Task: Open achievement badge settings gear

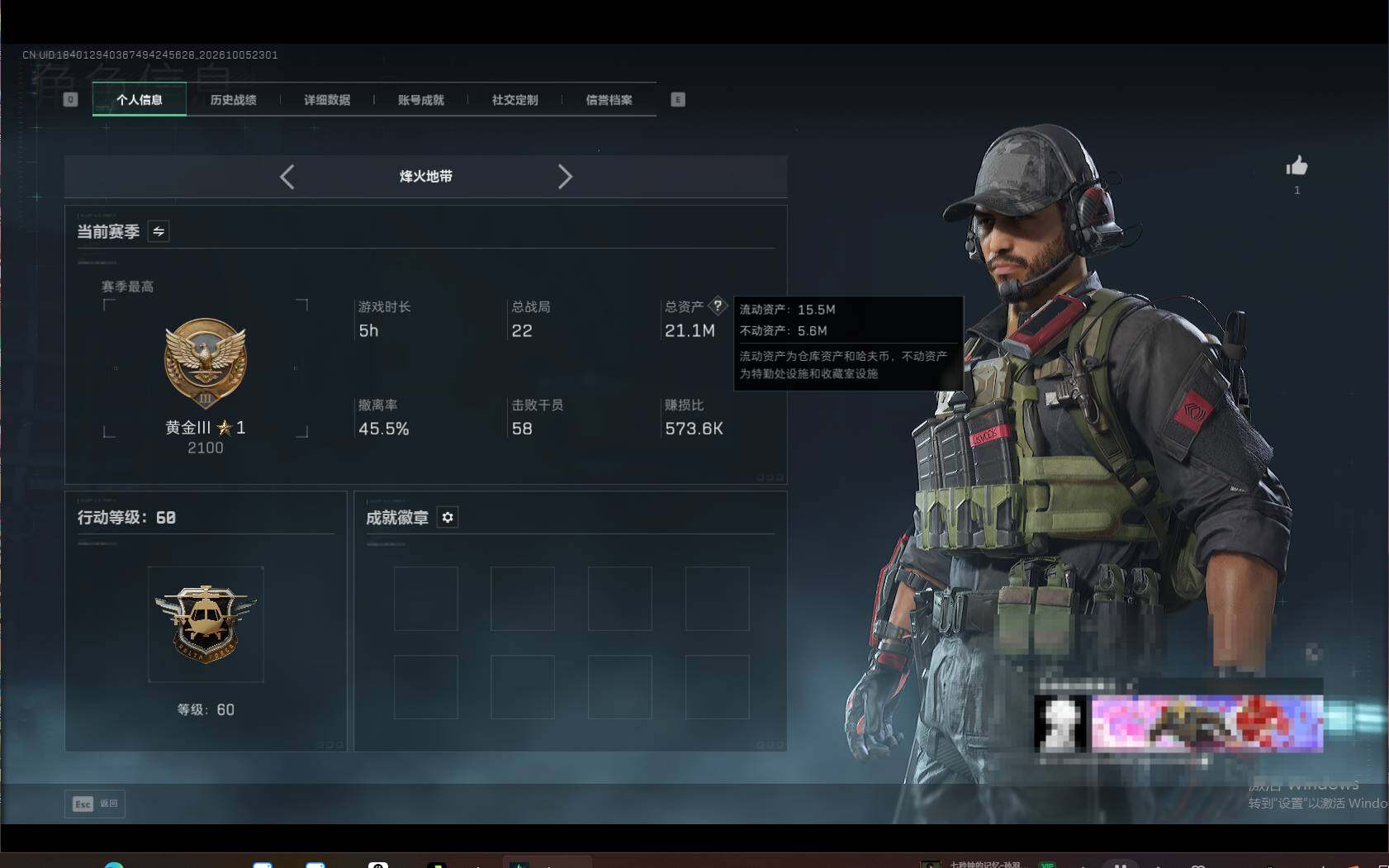Action: point(448,517)
